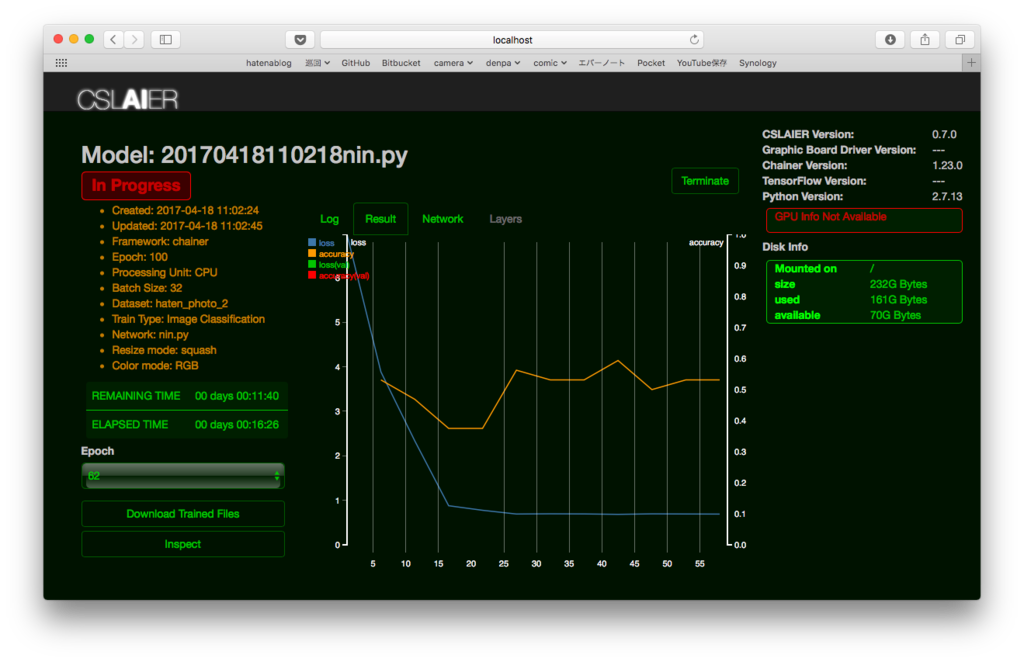Open YouTube保存 bookmark
The width and height of the screenshot is (1024, 662).
point(701,63)
